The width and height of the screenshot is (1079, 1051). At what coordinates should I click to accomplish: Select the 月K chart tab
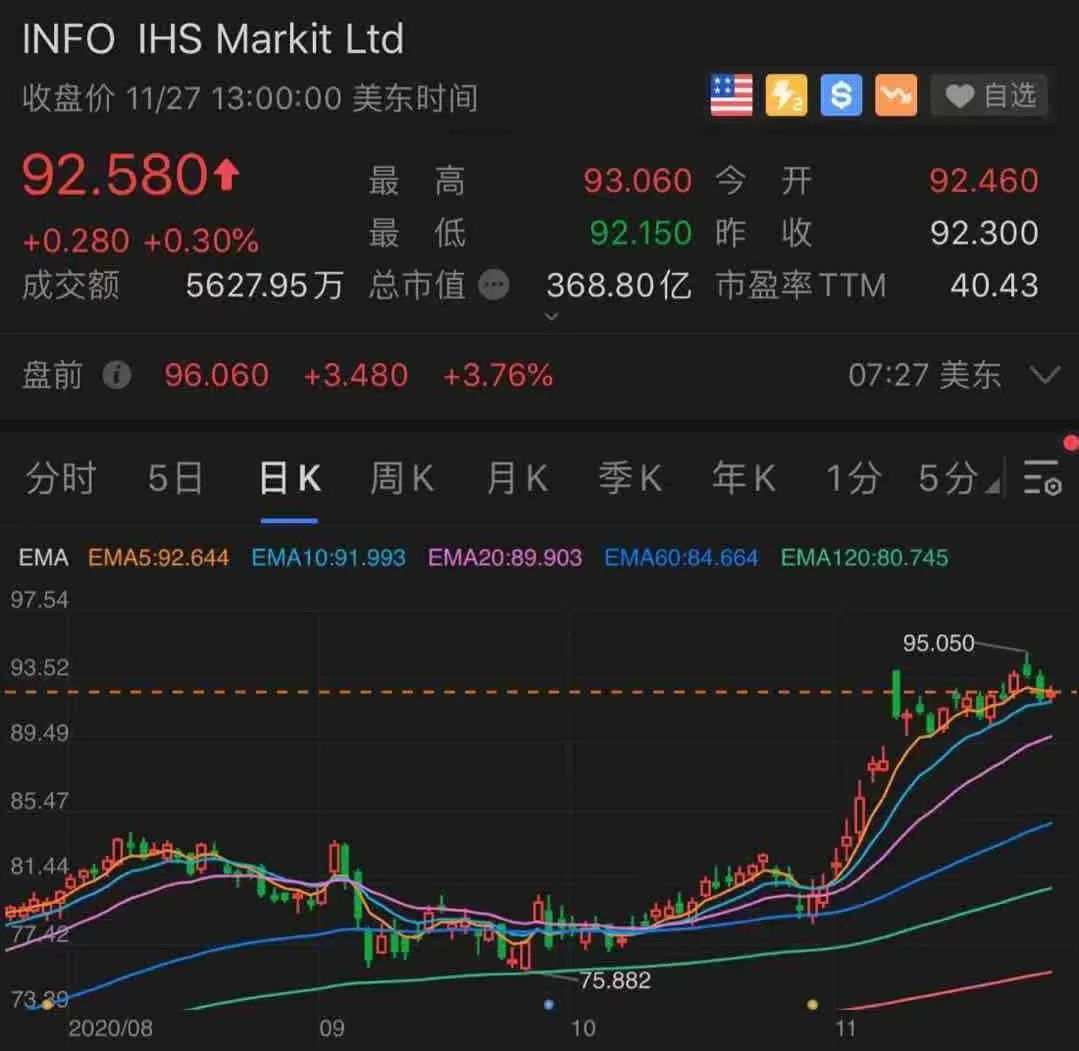click(x=517, y=478)
